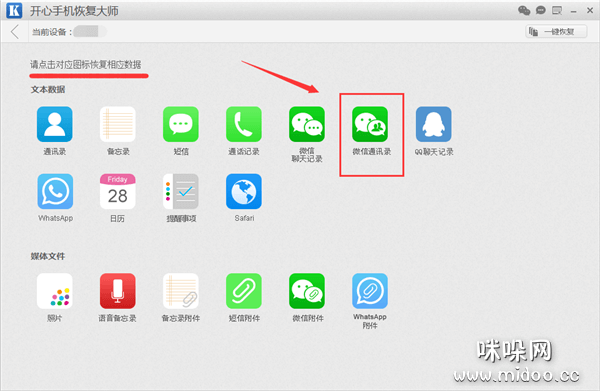
Task: Open the feedback chat bubble in title bar
Action: tap(540, 10)
